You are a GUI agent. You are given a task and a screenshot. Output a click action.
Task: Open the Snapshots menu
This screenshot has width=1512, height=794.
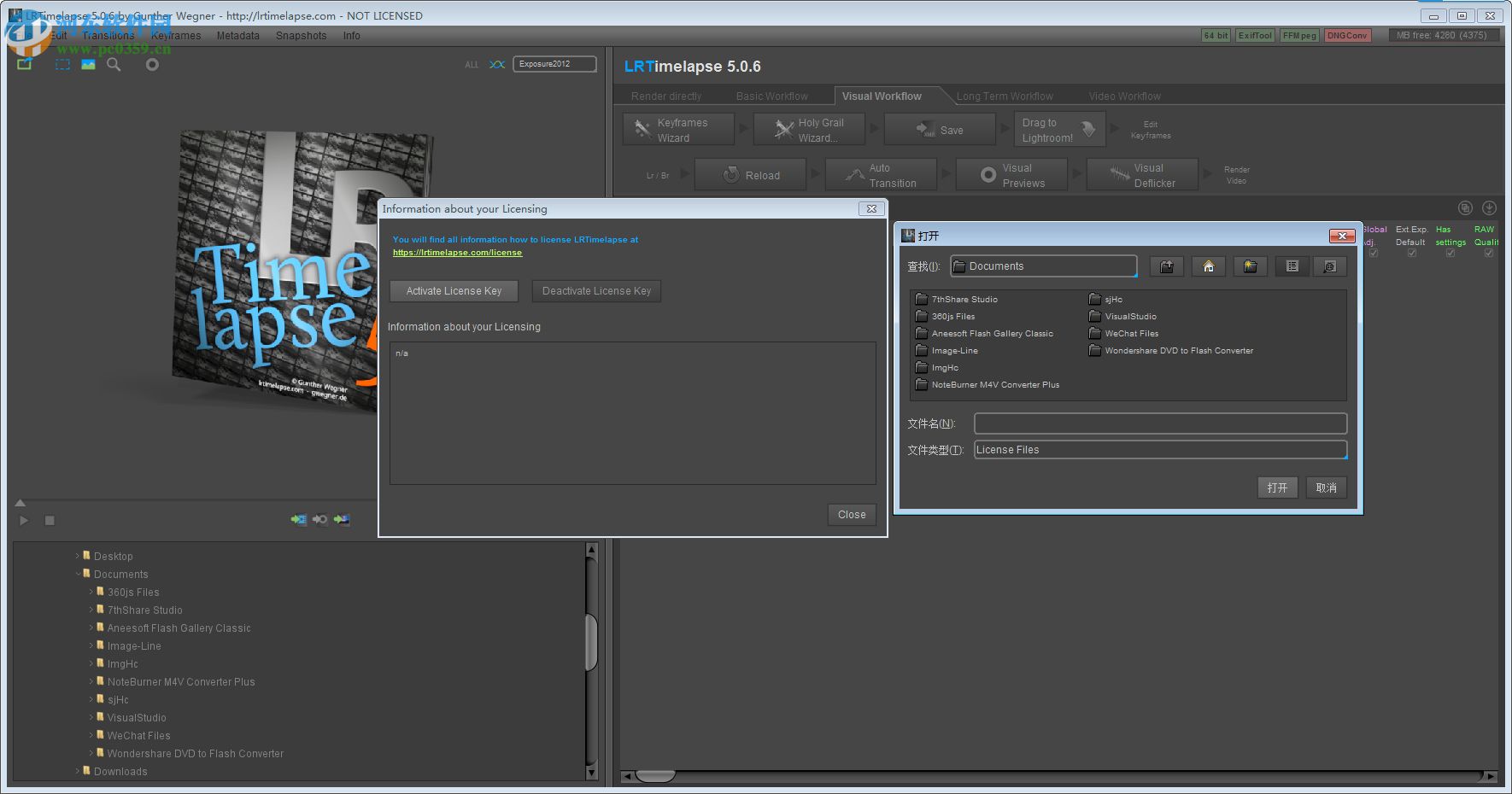(301, 36)
